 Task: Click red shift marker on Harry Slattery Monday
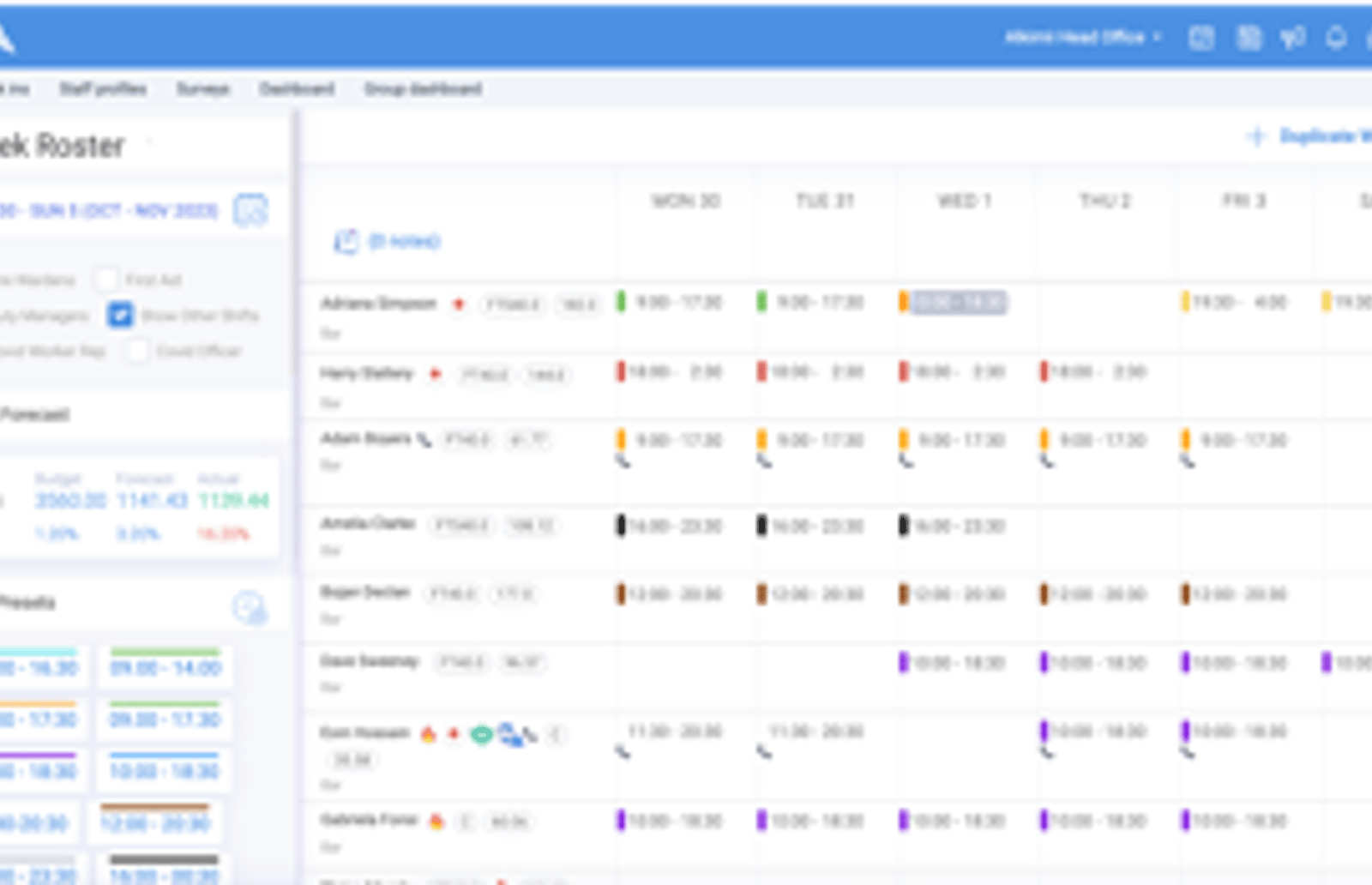[x=621, y=371]
